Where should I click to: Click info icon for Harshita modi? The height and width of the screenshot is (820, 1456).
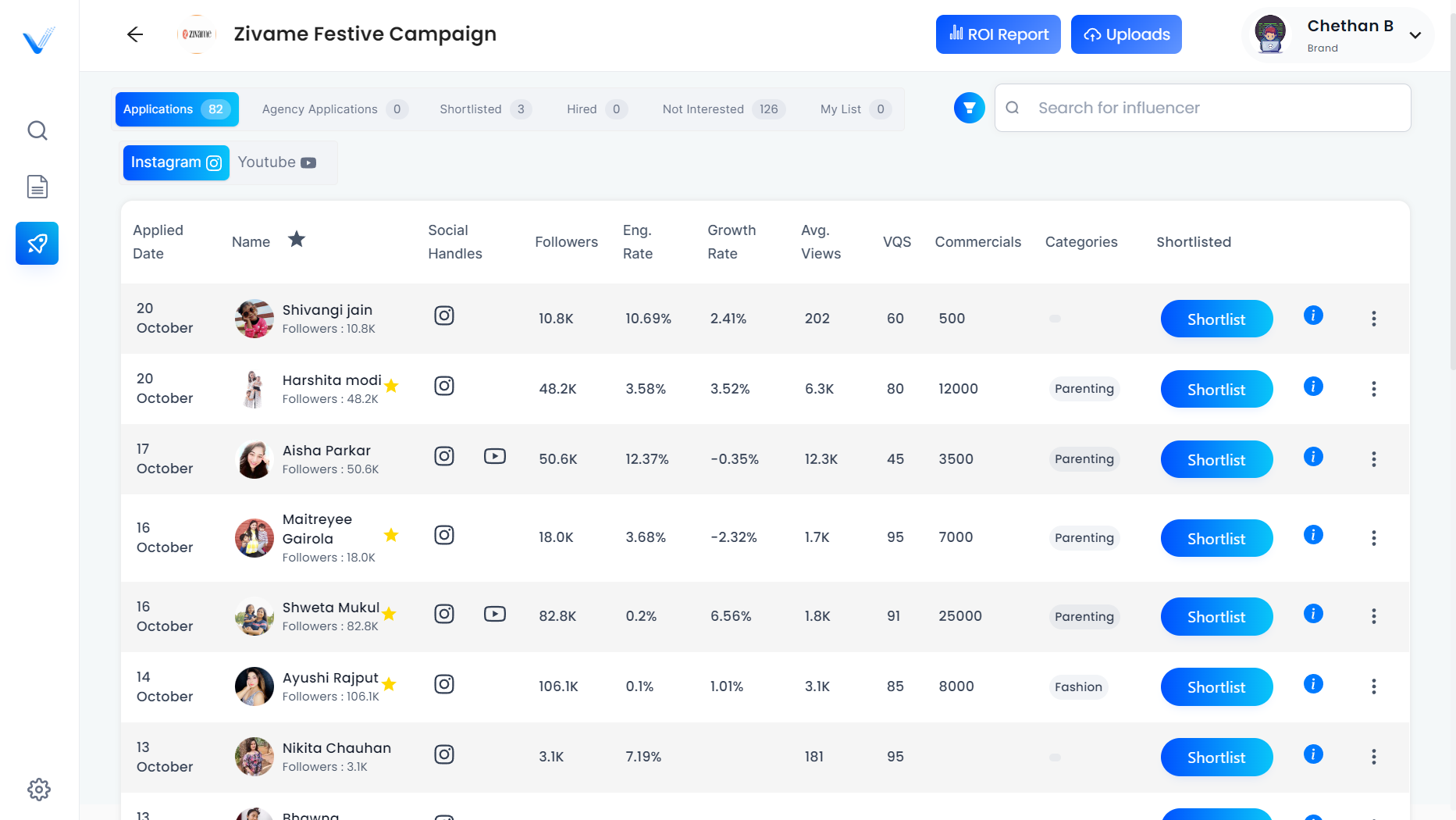coord(1313,387)
